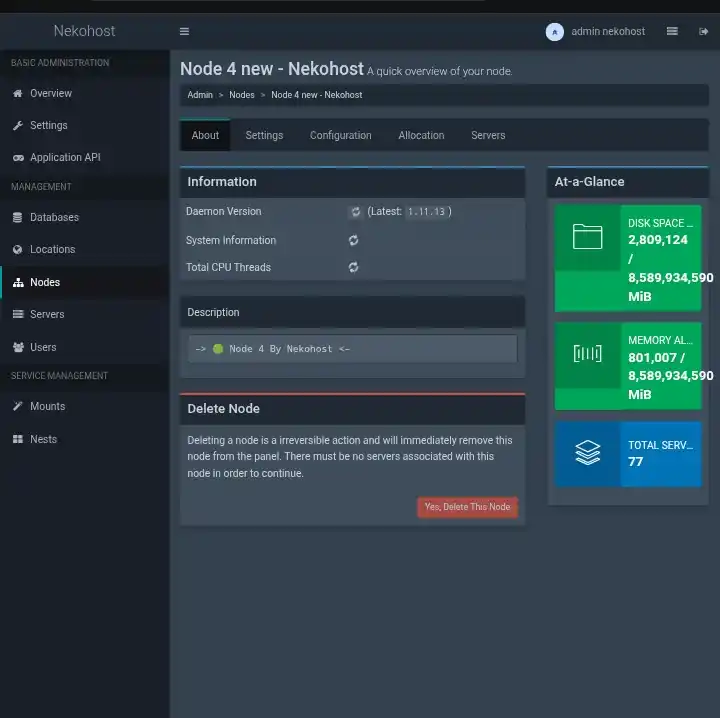Click the Disk Space 2,809,124 value
This screenshot has width=720, height=718.
point(658,240)
